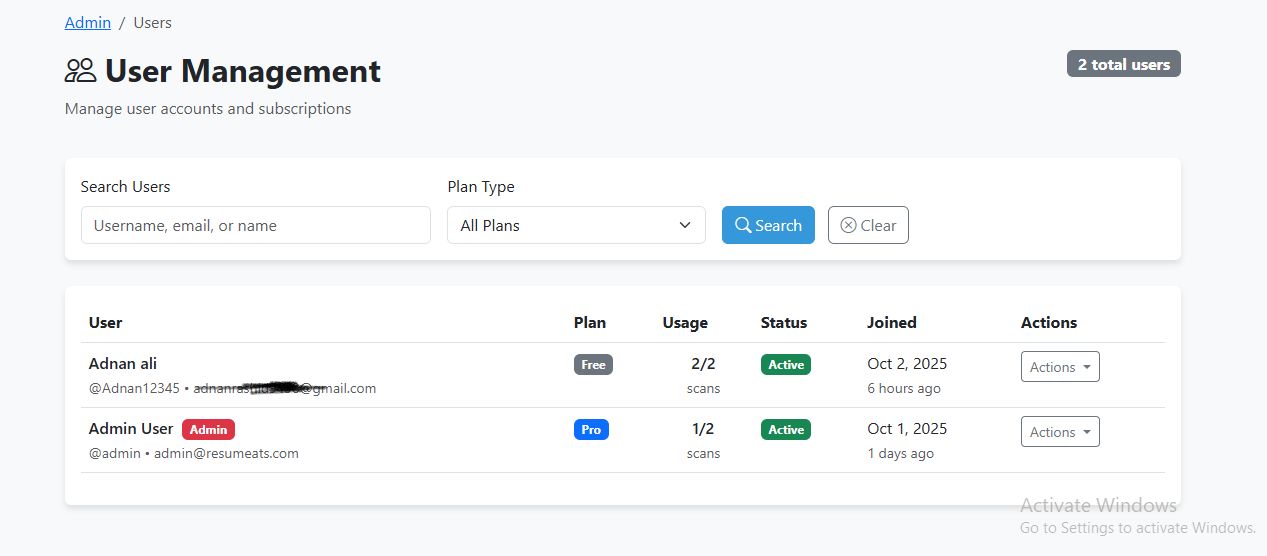Expand the Plan Type dropdown
Image resolution: width=1267 pixels, height=556 pixels.
pos(576,225)
